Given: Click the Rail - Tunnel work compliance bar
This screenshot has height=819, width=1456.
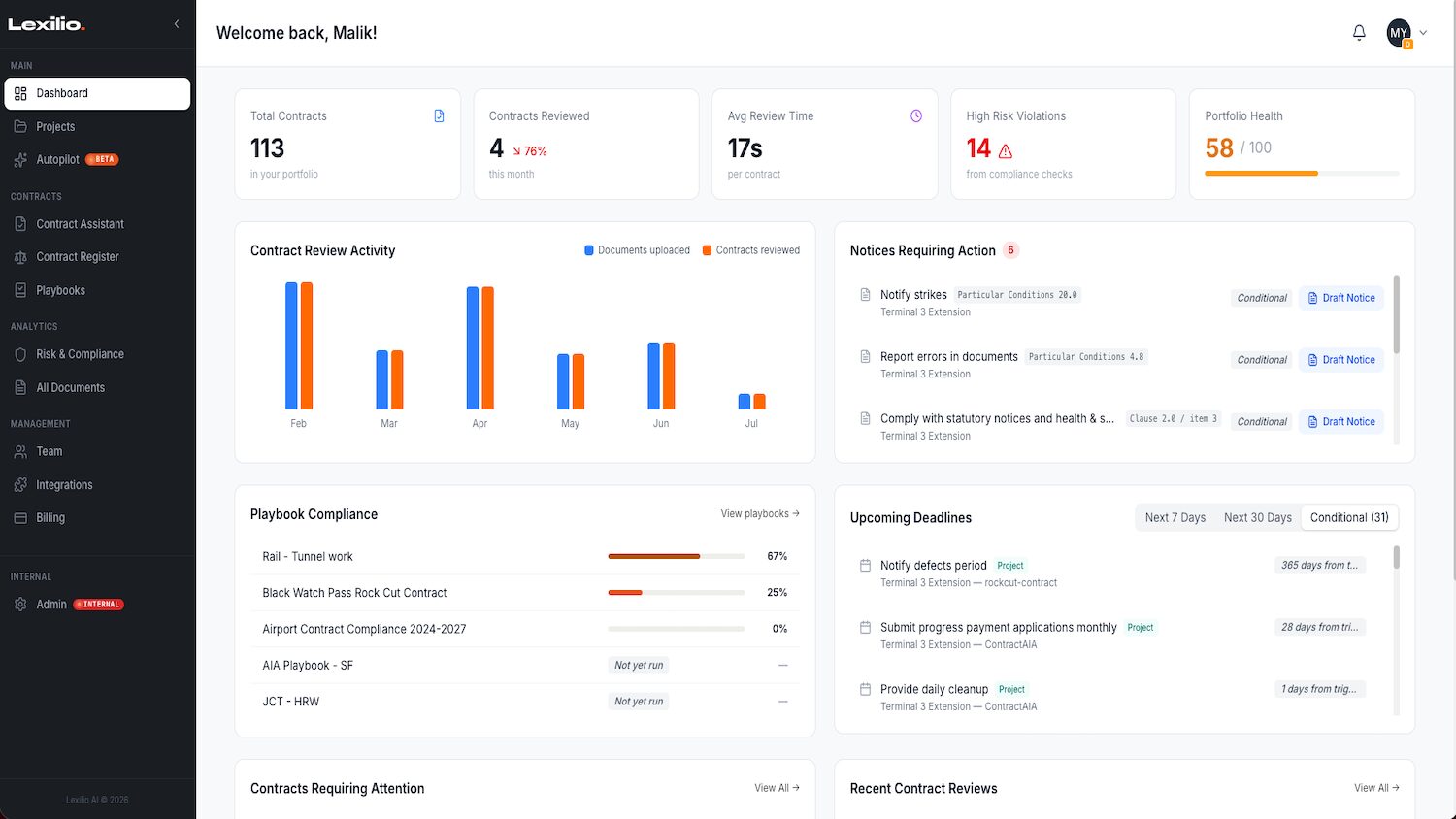Looking at the screenshot, I should pos(676,557).
